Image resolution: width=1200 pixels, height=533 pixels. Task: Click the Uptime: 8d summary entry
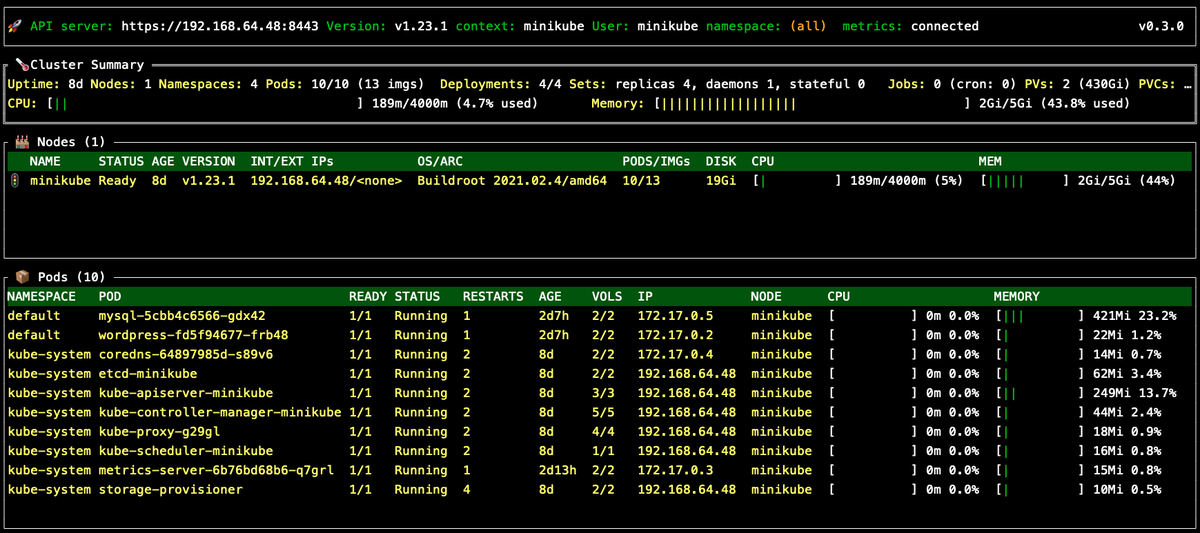click(x=45, y=84)
